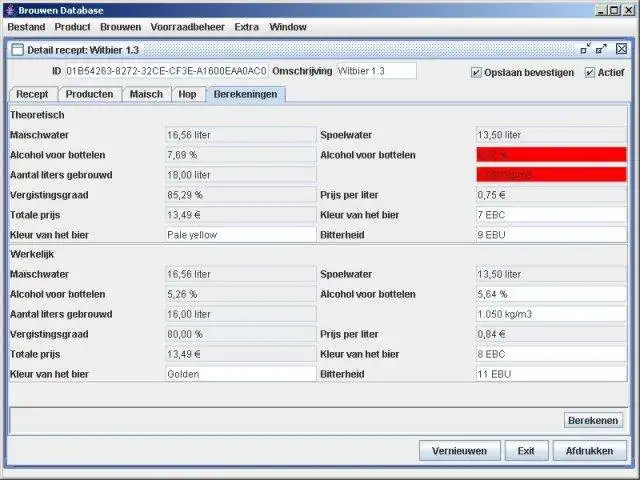Click the Vergistingsgraad value 85,29 %

point(240,195)
